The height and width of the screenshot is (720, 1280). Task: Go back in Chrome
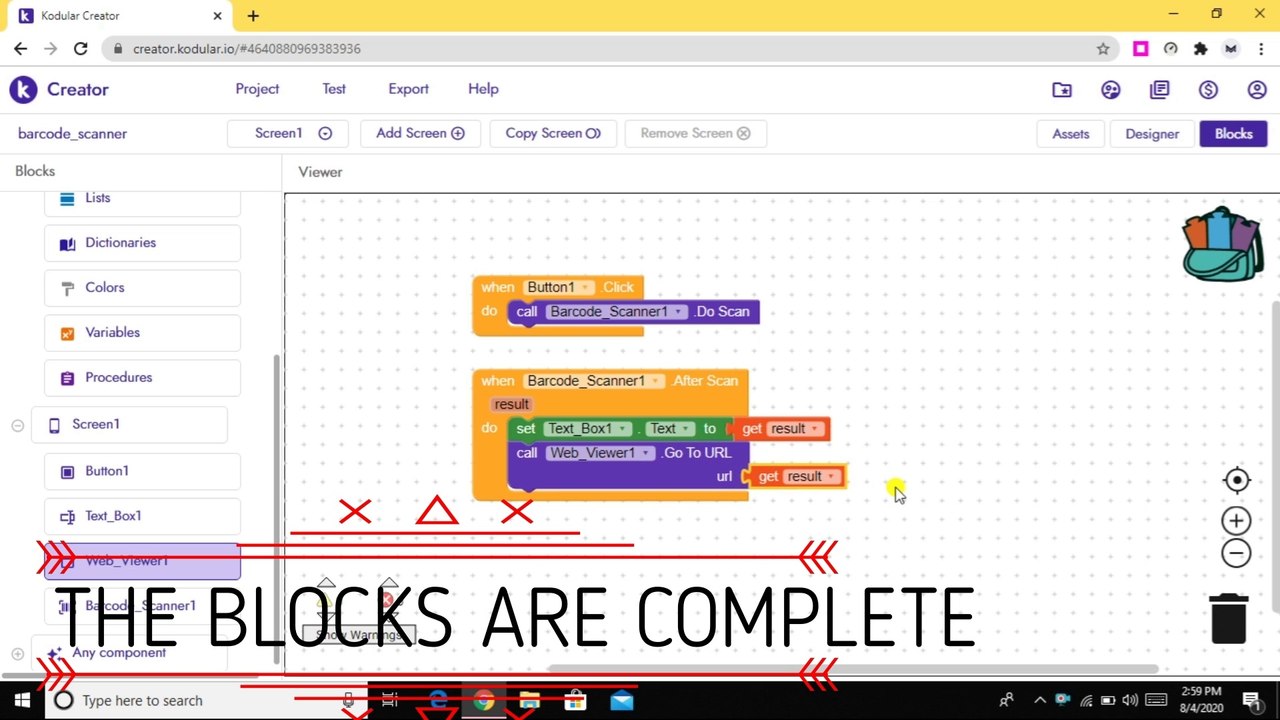point(20,48)
